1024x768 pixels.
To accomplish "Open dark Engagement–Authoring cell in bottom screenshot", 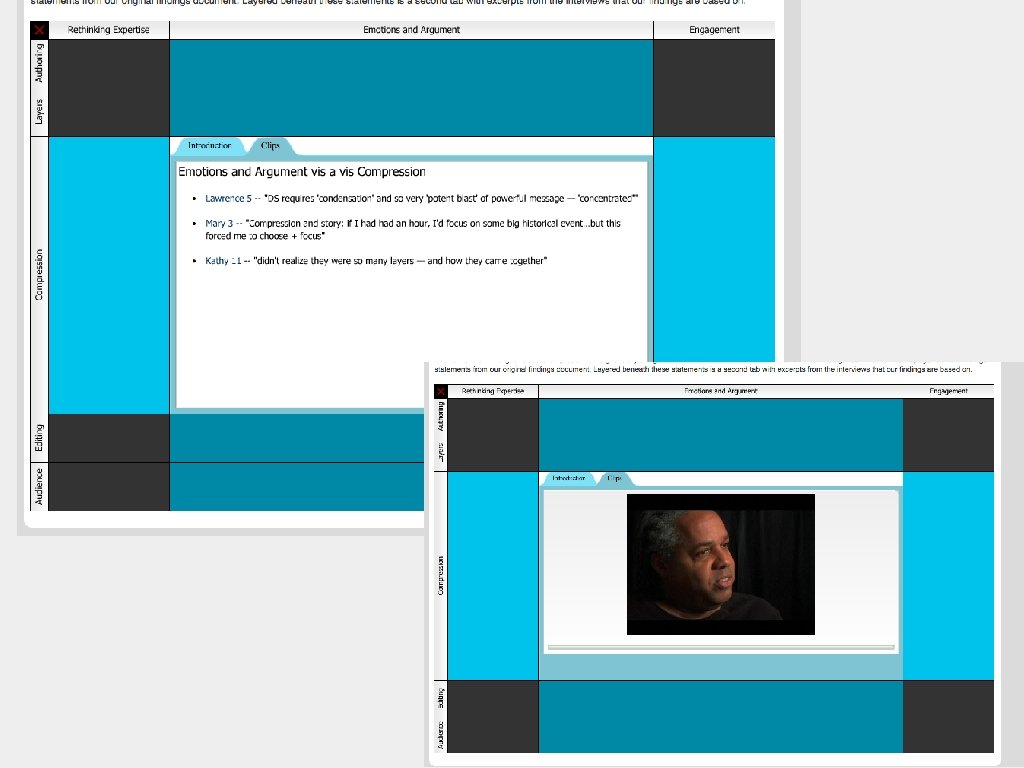I will coord(948,435).
